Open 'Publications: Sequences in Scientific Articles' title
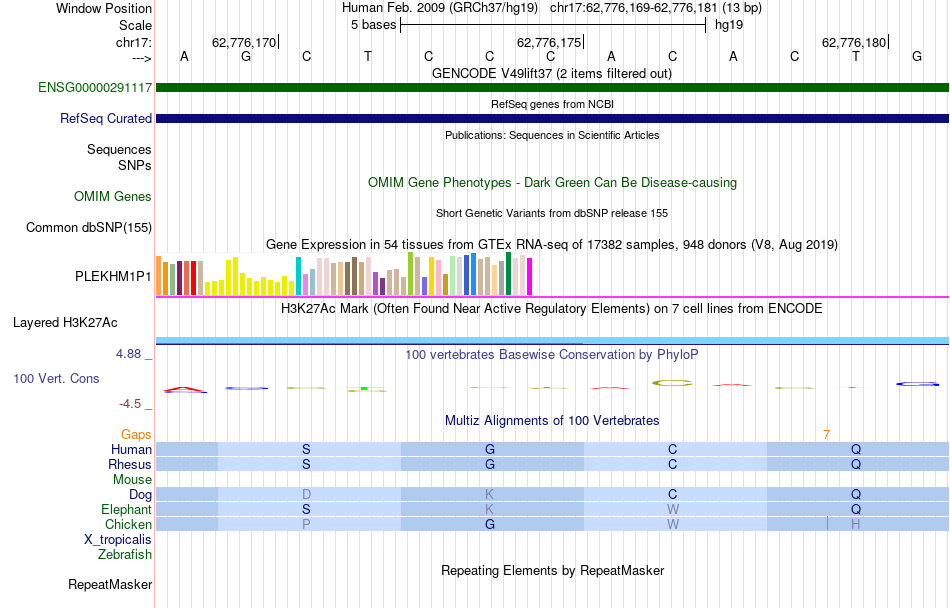The image size is (950, 608). click(x=552, y=135)
